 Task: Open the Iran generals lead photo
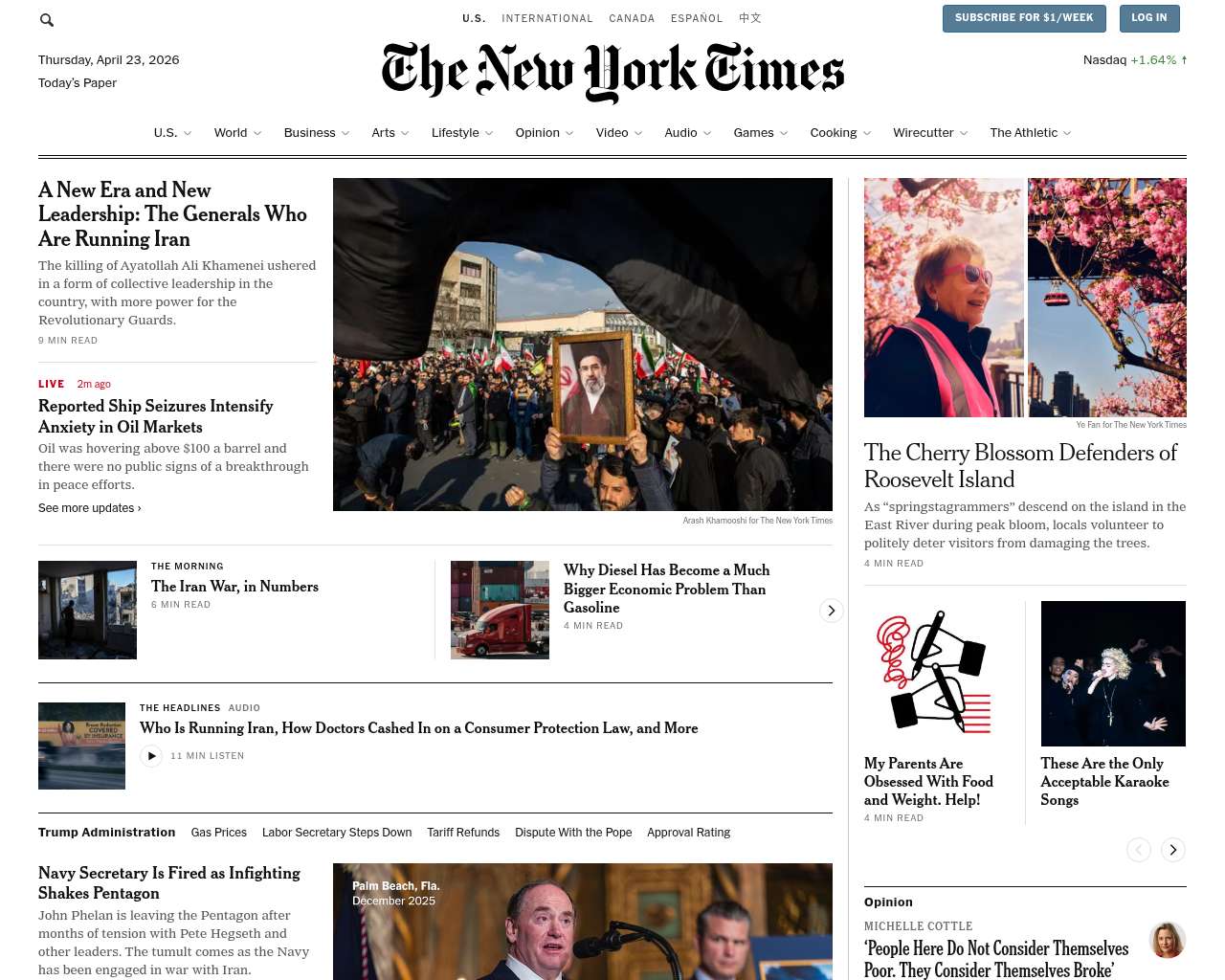tap(583, 345)
